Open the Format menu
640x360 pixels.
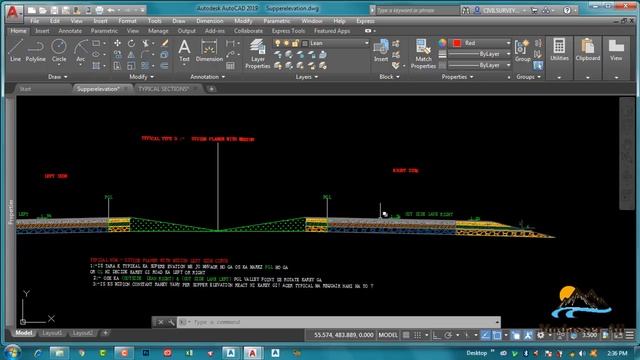[127, 21]
